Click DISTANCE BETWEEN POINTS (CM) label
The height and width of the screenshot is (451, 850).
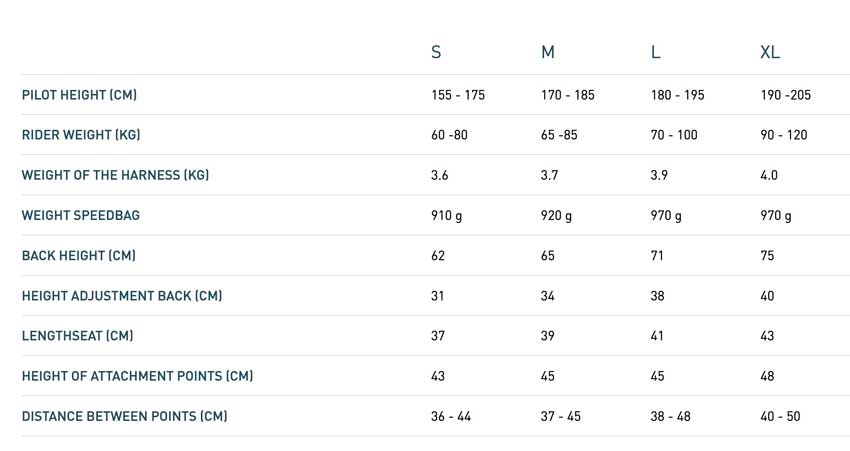point(124,416)
